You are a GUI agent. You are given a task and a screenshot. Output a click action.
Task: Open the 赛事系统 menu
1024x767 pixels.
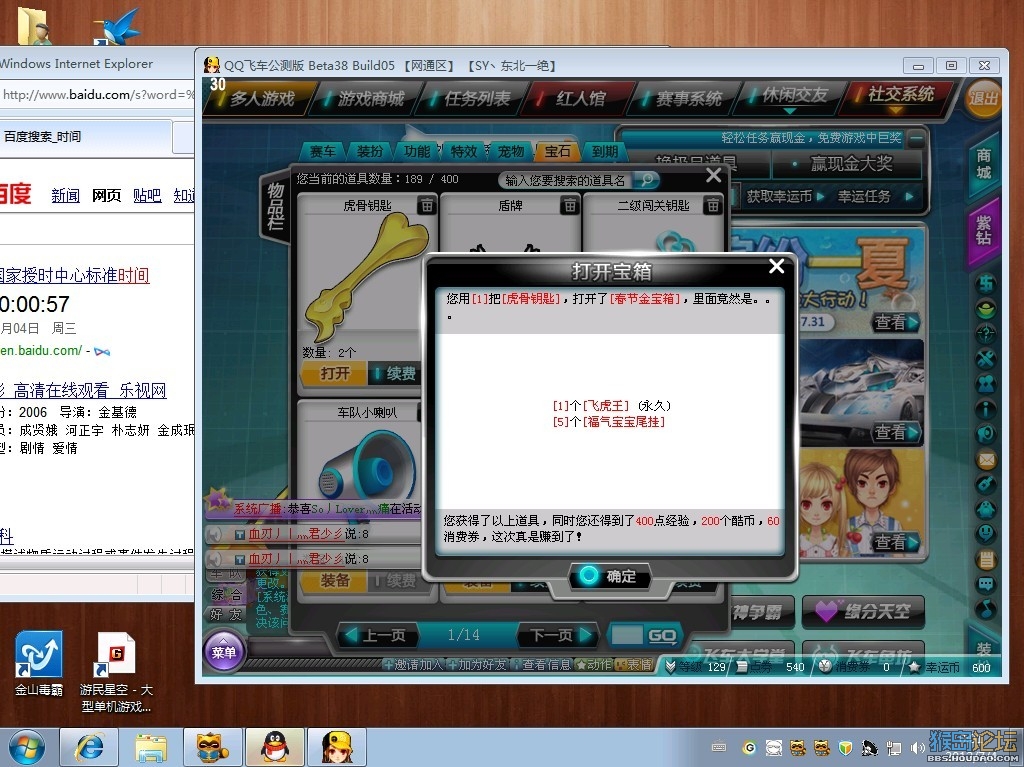[683, 99]
